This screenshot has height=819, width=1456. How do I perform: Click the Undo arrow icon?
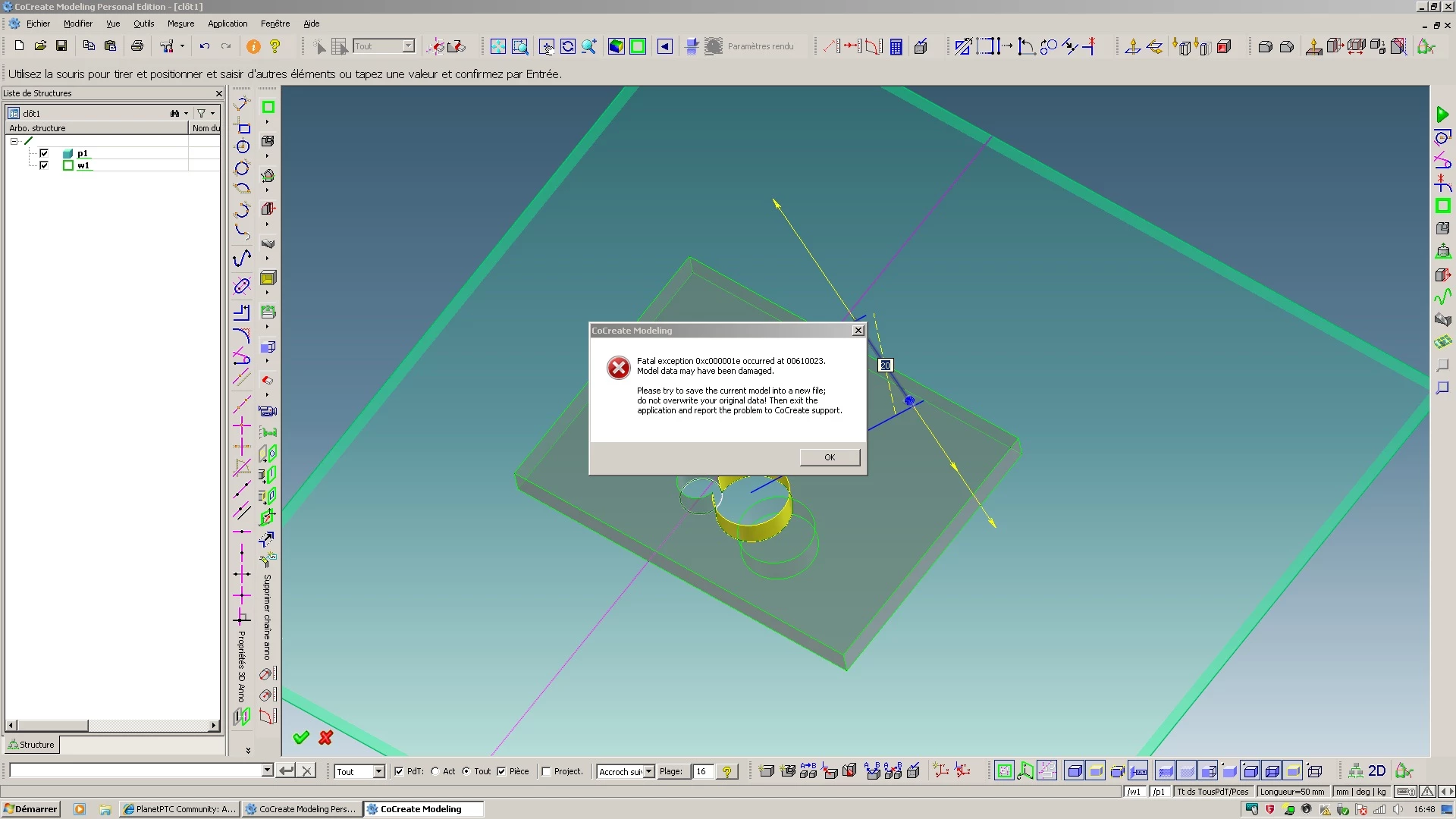pos(204,46)
